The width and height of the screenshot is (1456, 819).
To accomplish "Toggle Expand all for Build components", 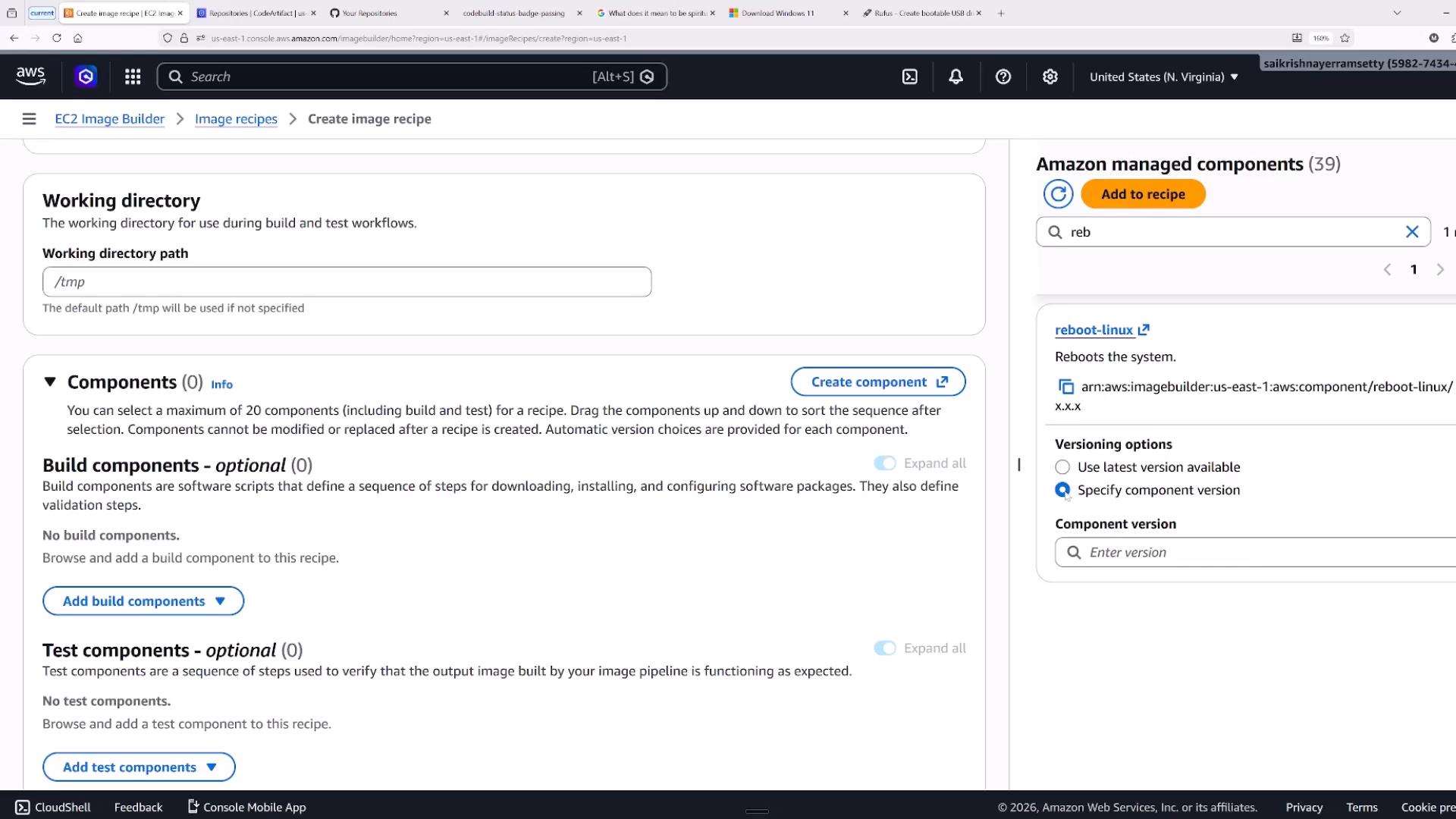I will (x=884, y=463).
